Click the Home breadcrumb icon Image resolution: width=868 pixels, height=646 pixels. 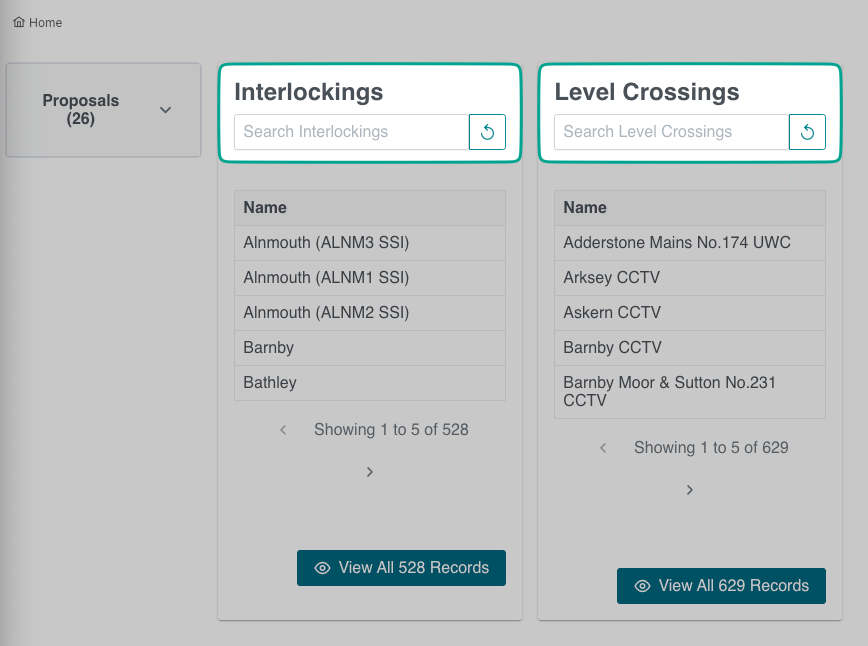coord(19,22)
